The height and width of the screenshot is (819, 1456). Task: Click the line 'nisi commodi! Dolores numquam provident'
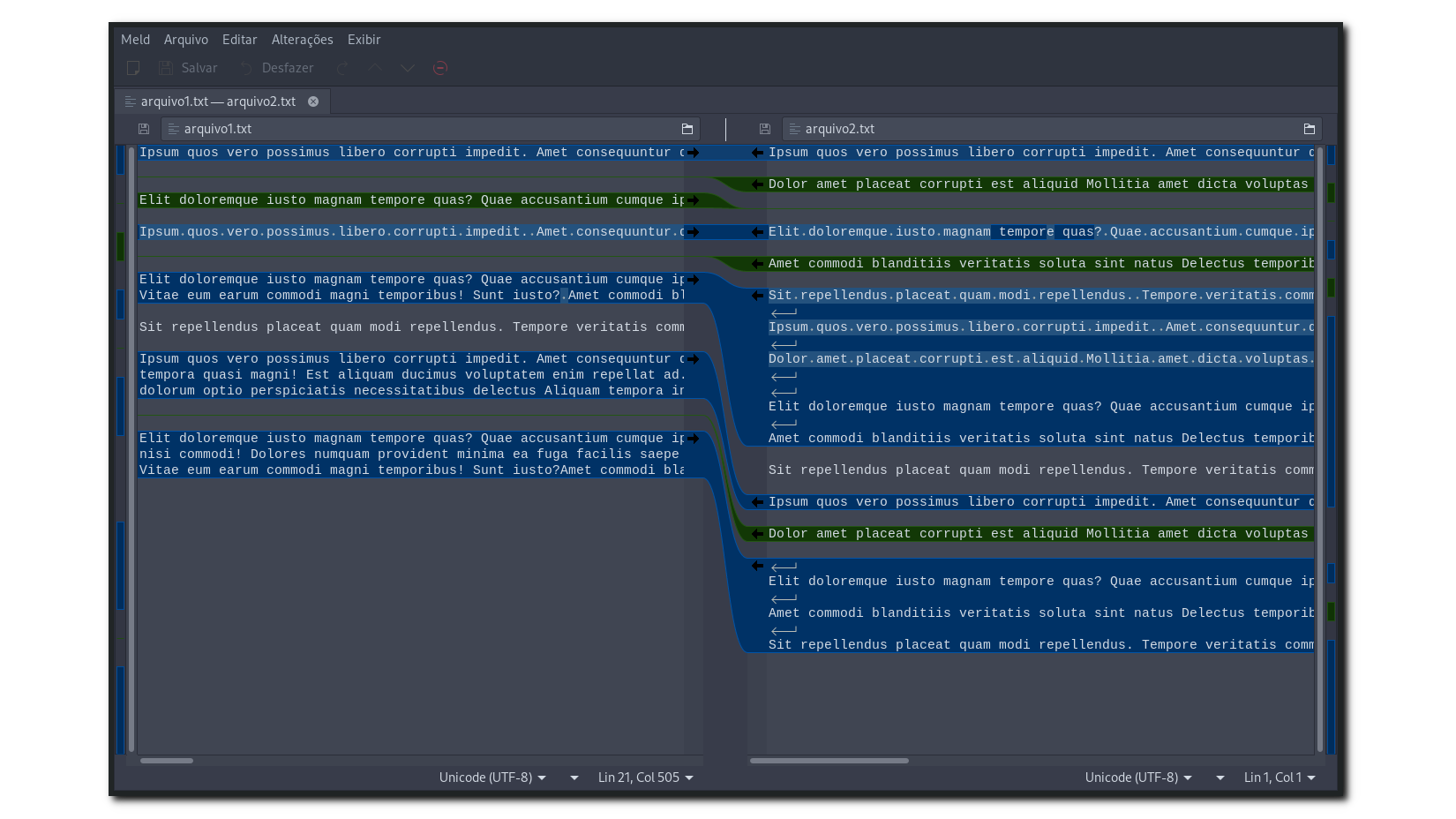point(411,455)
